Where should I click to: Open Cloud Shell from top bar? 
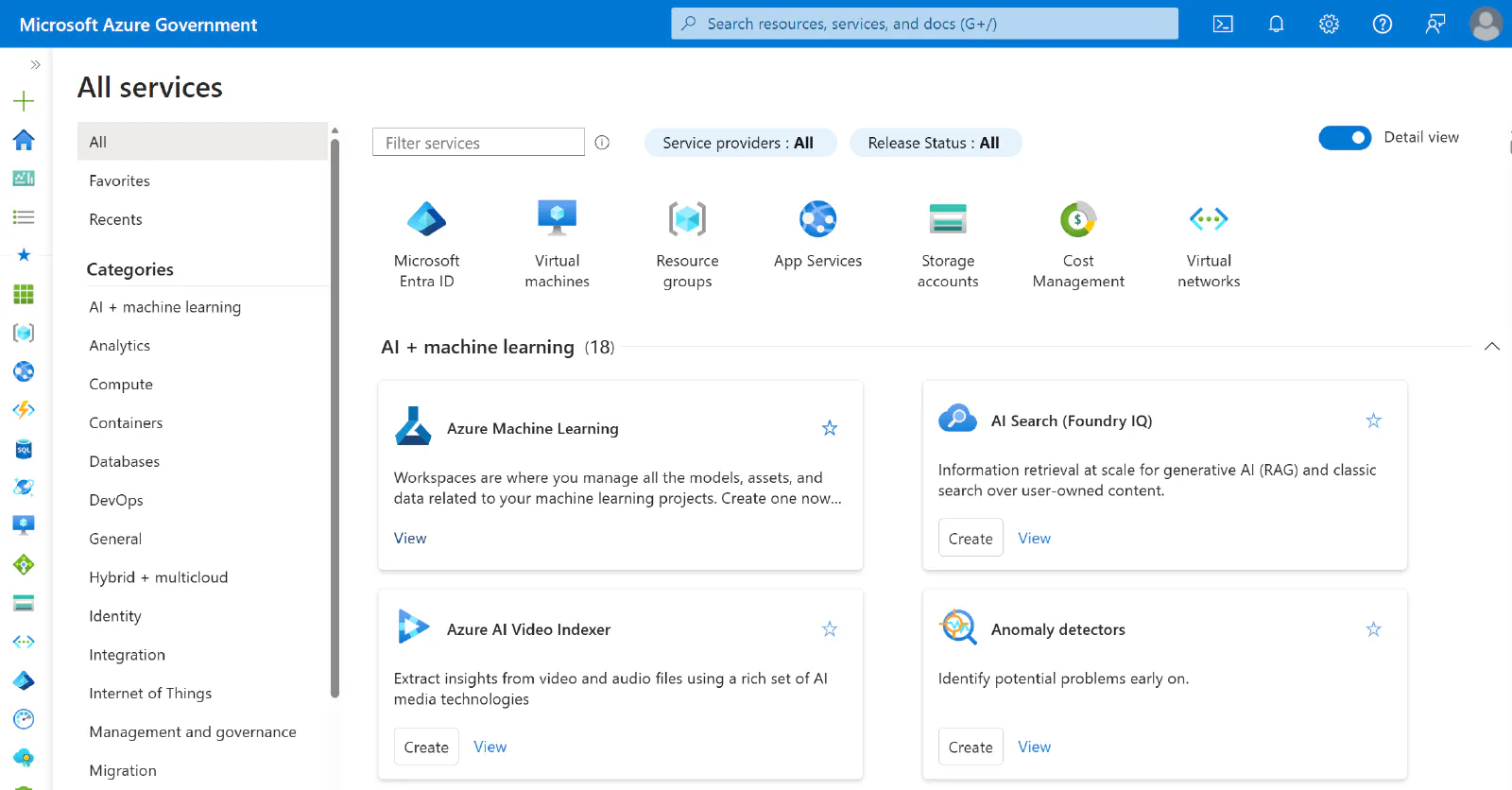(1223, 24)
